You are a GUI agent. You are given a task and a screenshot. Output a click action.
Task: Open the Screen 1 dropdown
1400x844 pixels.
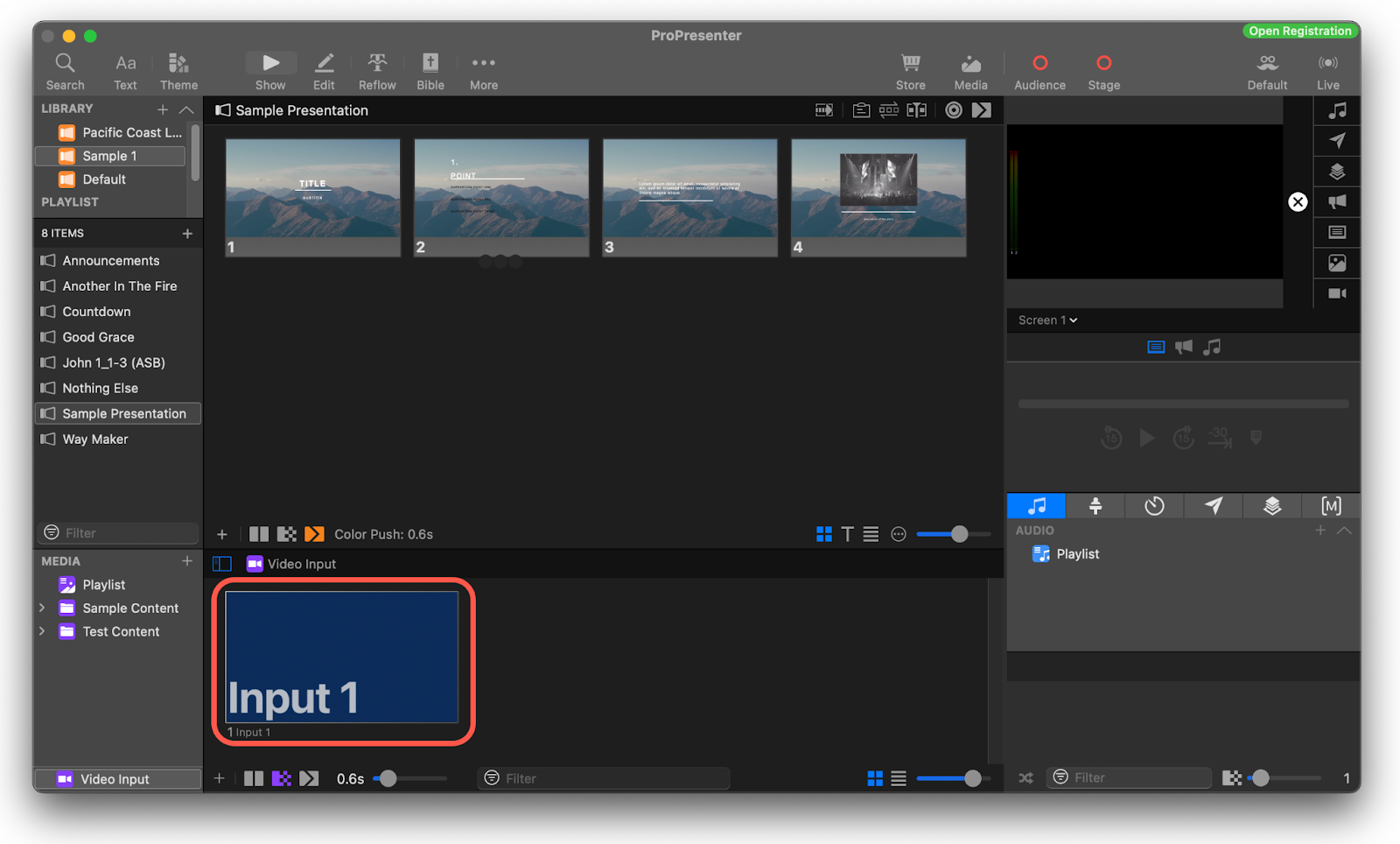tap(1047, 320)
